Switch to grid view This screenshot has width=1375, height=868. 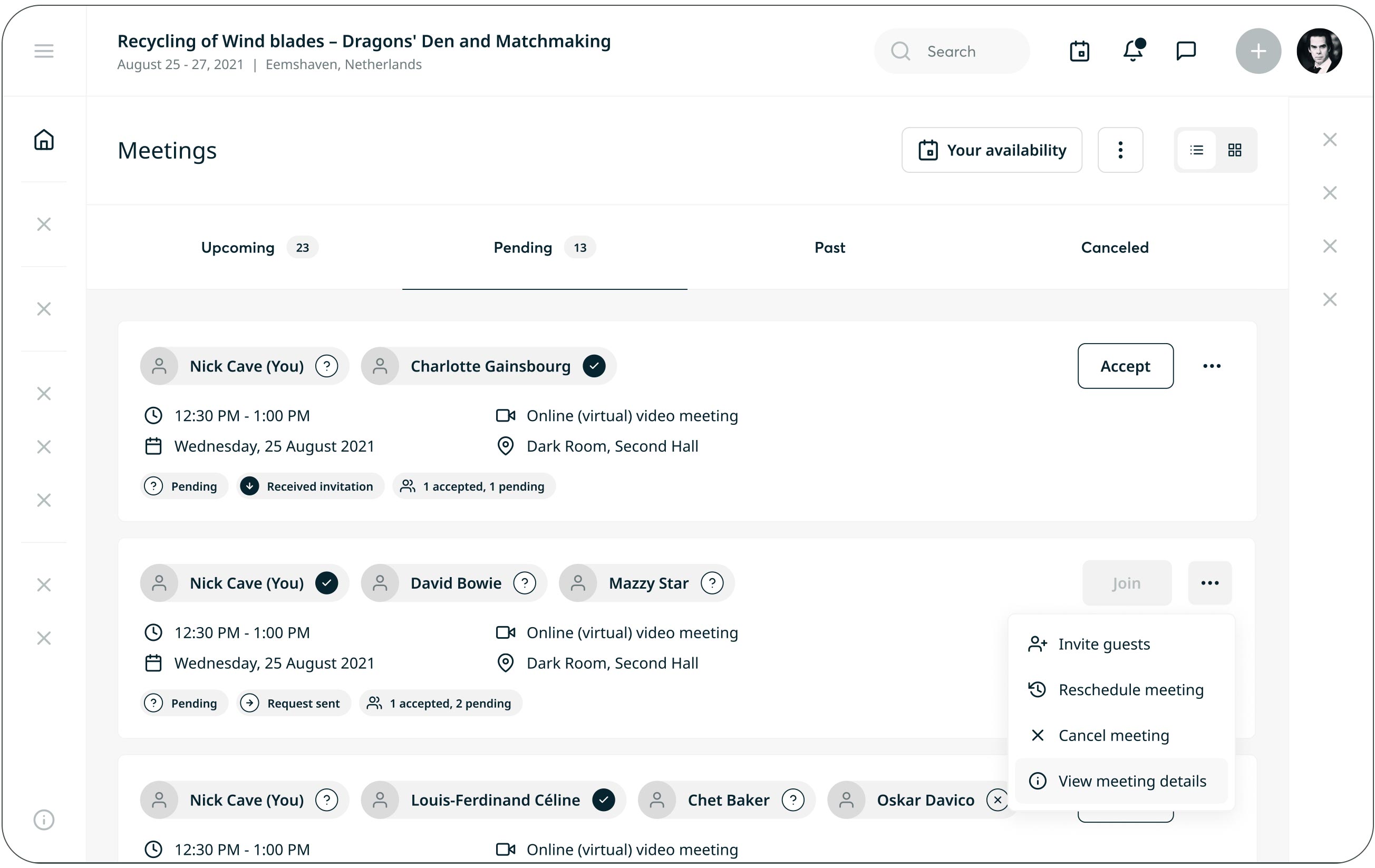click(x=1235, y=150)
